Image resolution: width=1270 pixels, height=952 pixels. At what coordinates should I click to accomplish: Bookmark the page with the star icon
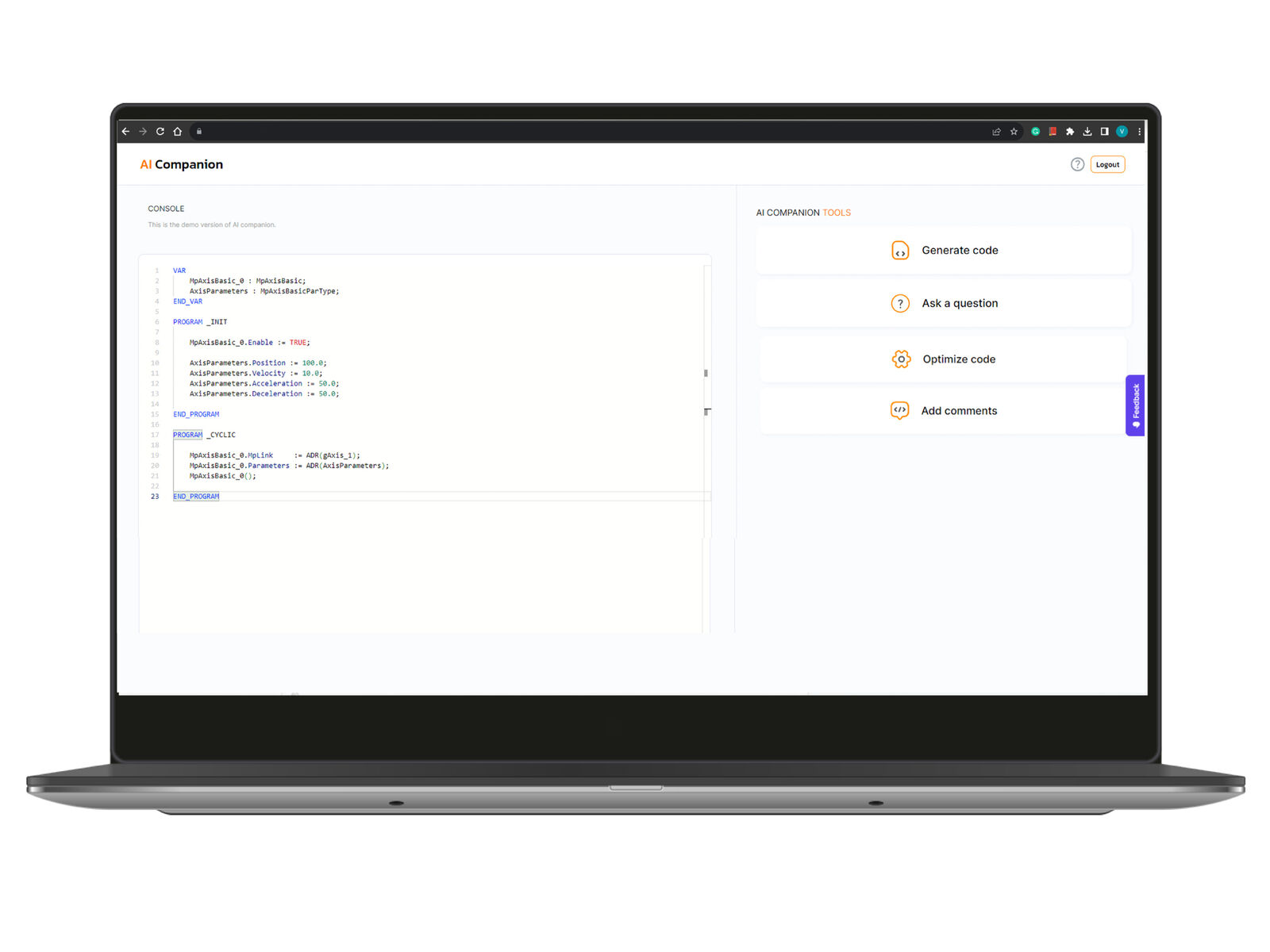[1014, 132]
